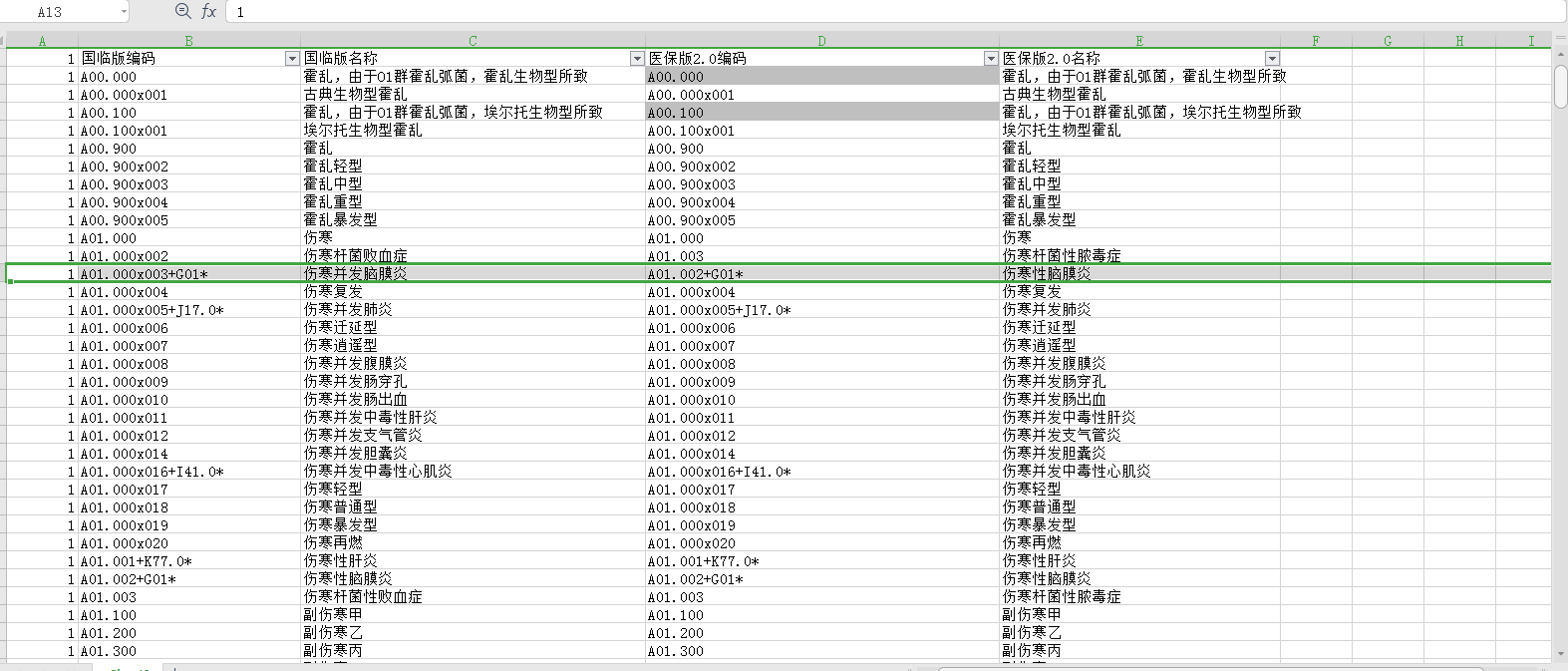Select cell A01.200 in 医保版2.0编码 column

coord(822,633)
